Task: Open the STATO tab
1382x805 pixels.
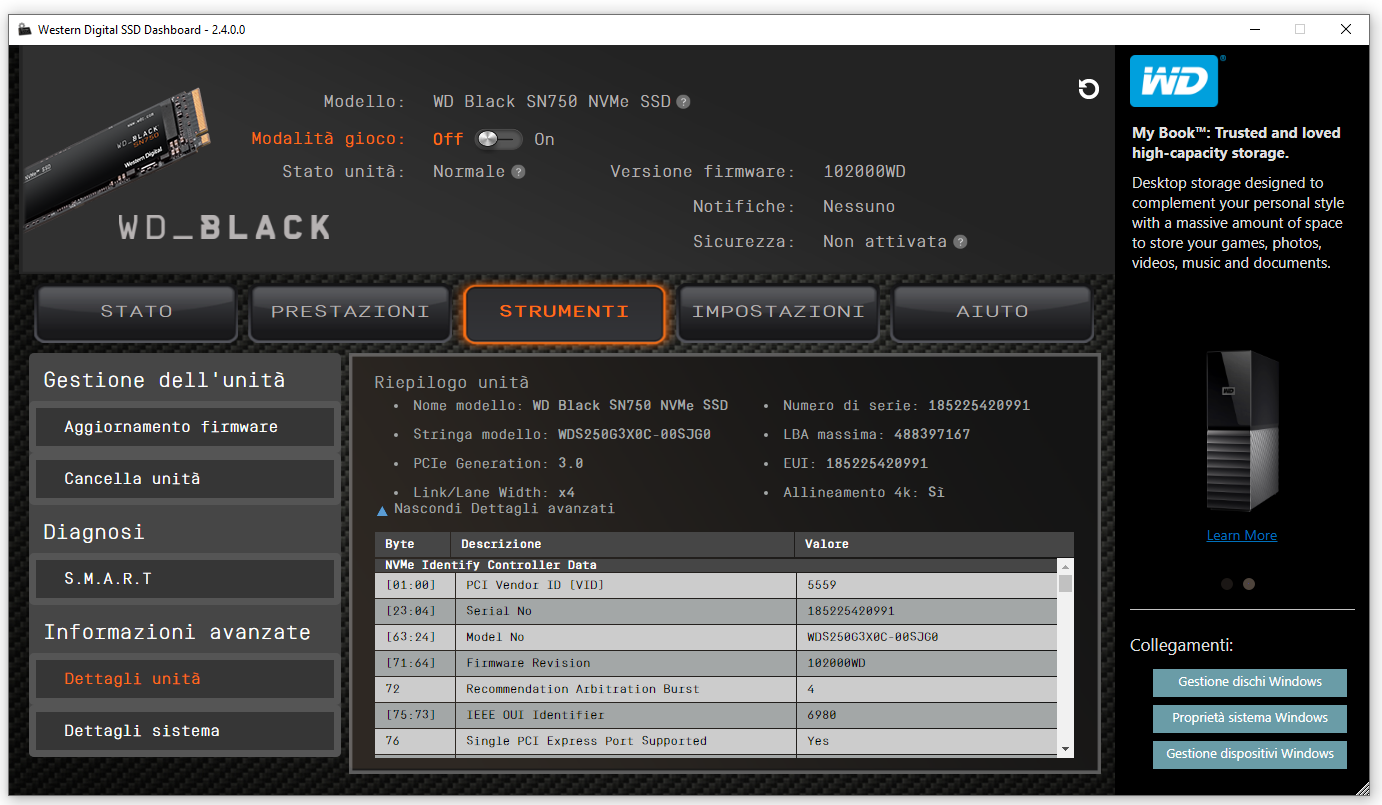Action: tap(137, 312)
